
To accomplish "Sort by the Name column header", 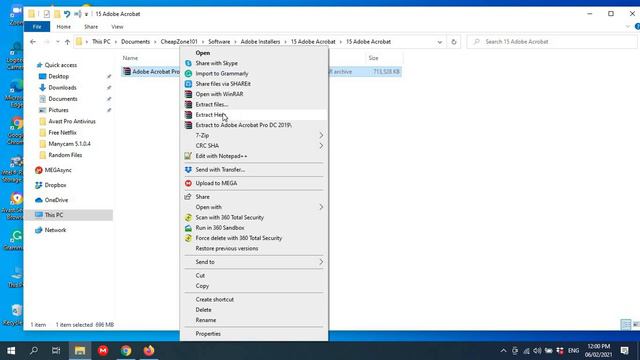I will pyautogui.click(x=130, y=58).
